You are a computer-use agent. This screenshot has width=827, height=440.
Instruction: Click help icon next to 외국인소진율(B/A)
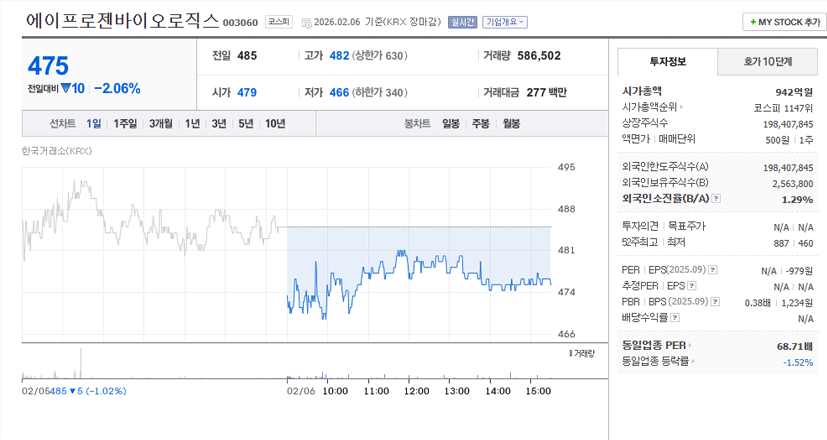click(716, 198)
